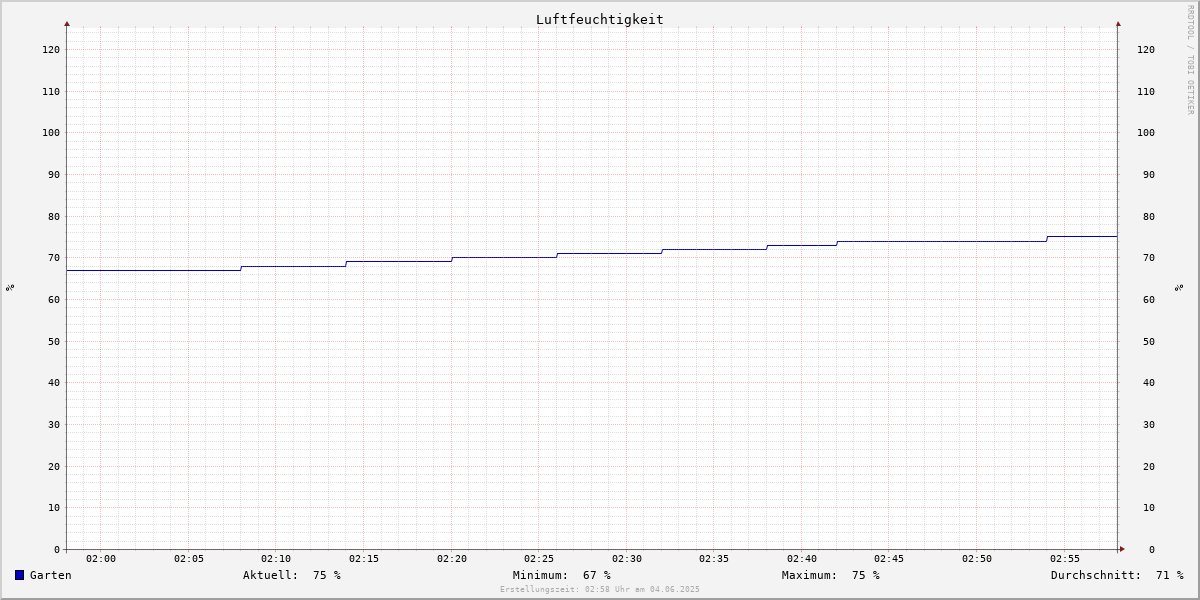This screenshot has width=1200, height=600.
Task: Click the 50 label on left axis
Action: click(54, 342)
